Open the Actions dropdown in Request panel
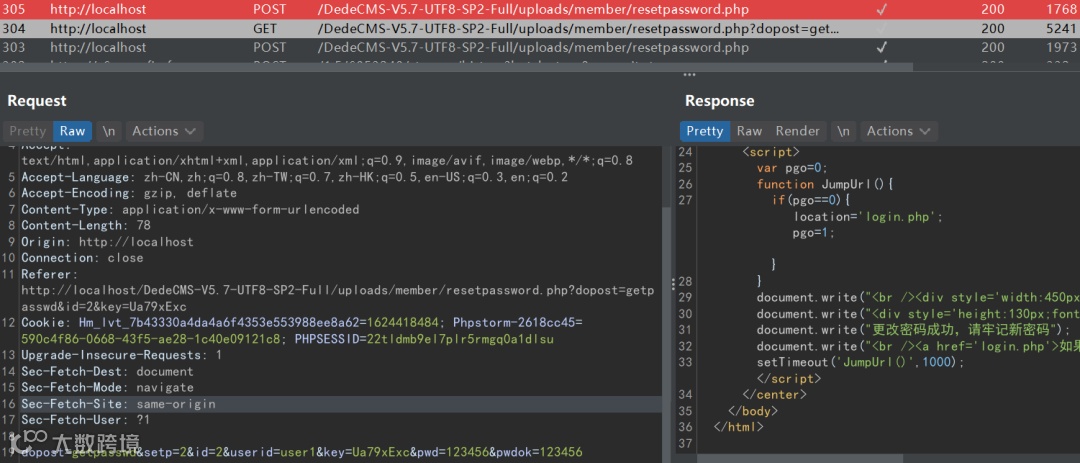Image resolution: width=1080 pixels, height=463 pixels. 164,131
